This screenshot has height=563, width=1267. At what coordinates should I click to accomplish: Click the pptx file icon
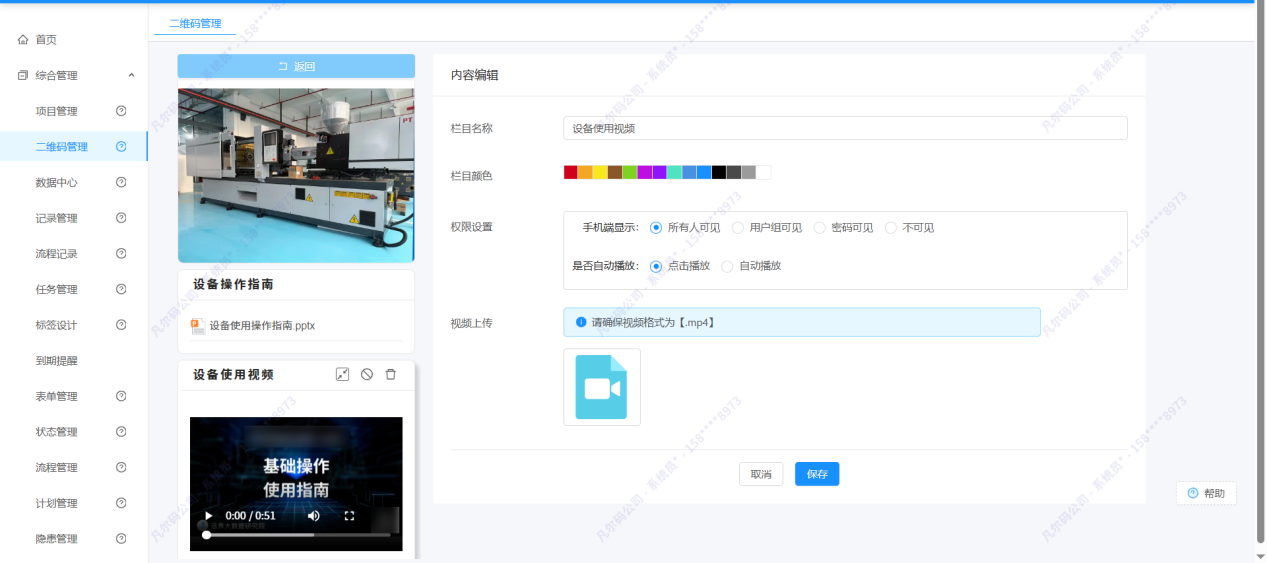pos(197,325)
